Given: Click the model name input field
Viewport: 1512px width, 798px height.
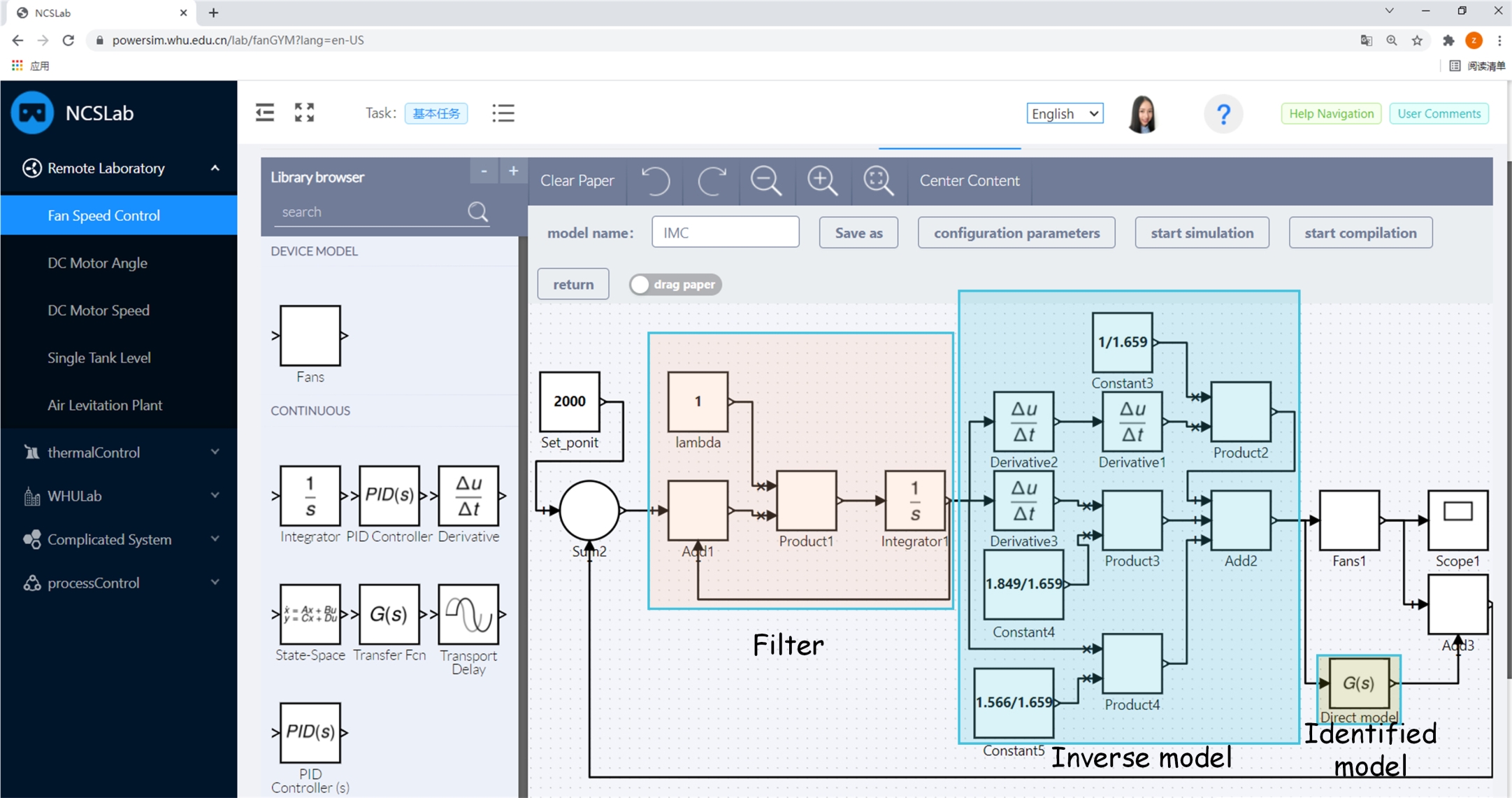Looking at the screenshot, I should [725, 232].
